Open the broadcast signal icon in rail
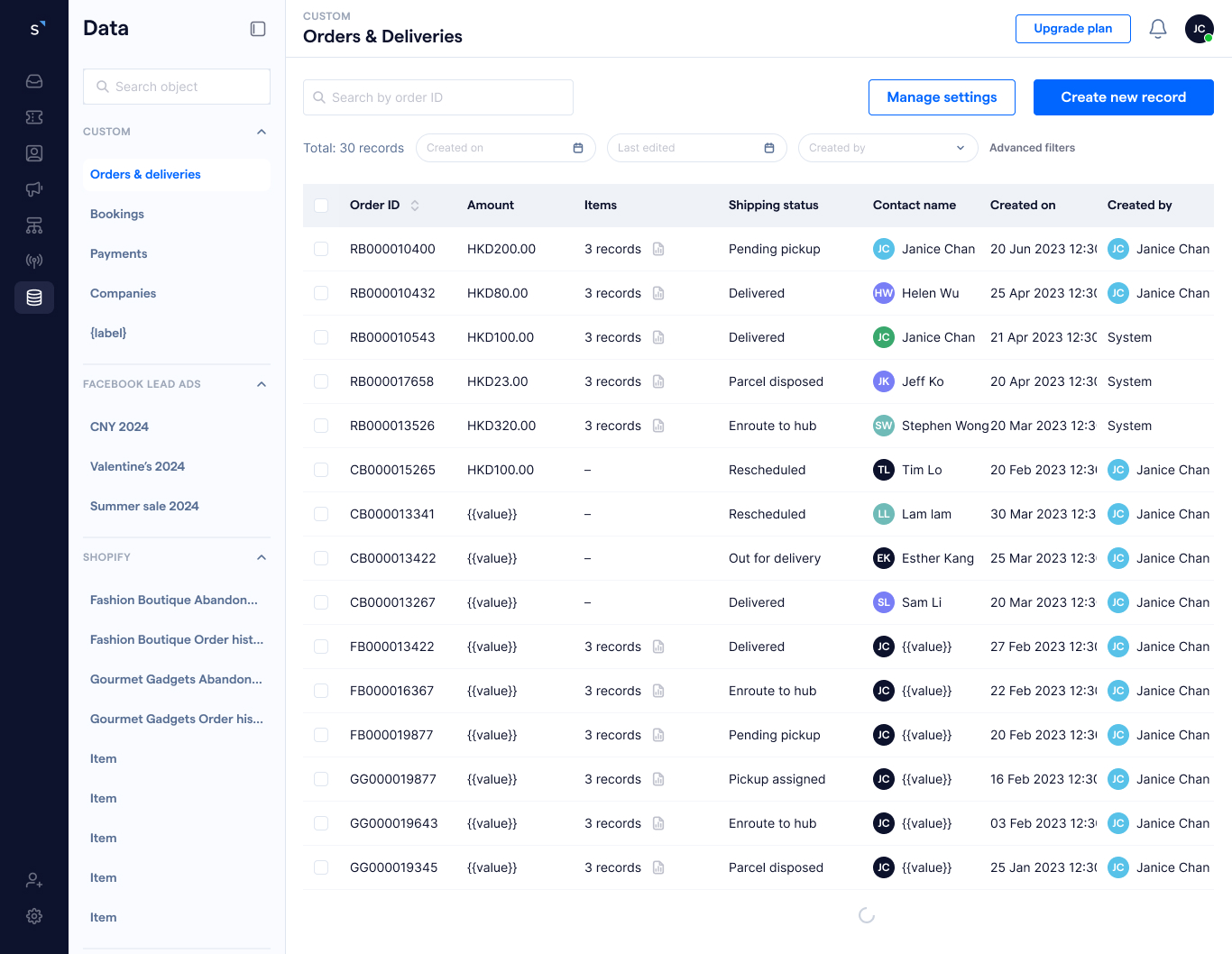Screen dimensions: 1232x954 click(x=34, y=261)
